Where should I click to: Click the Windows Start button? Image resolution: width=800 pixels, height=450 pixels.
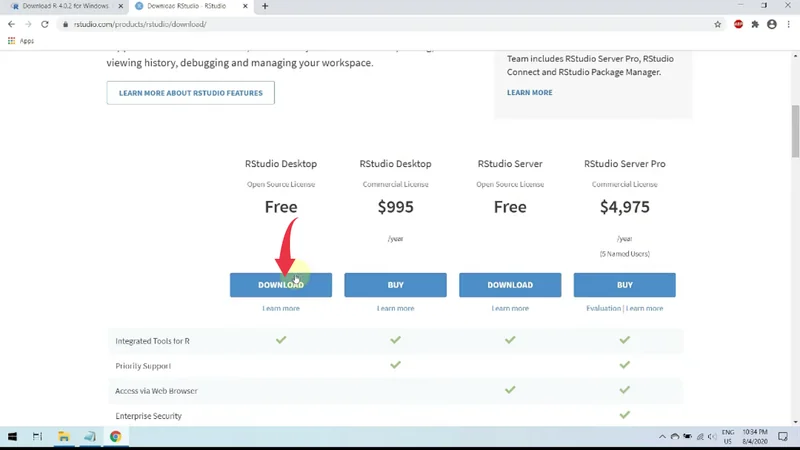coord(13,437)
